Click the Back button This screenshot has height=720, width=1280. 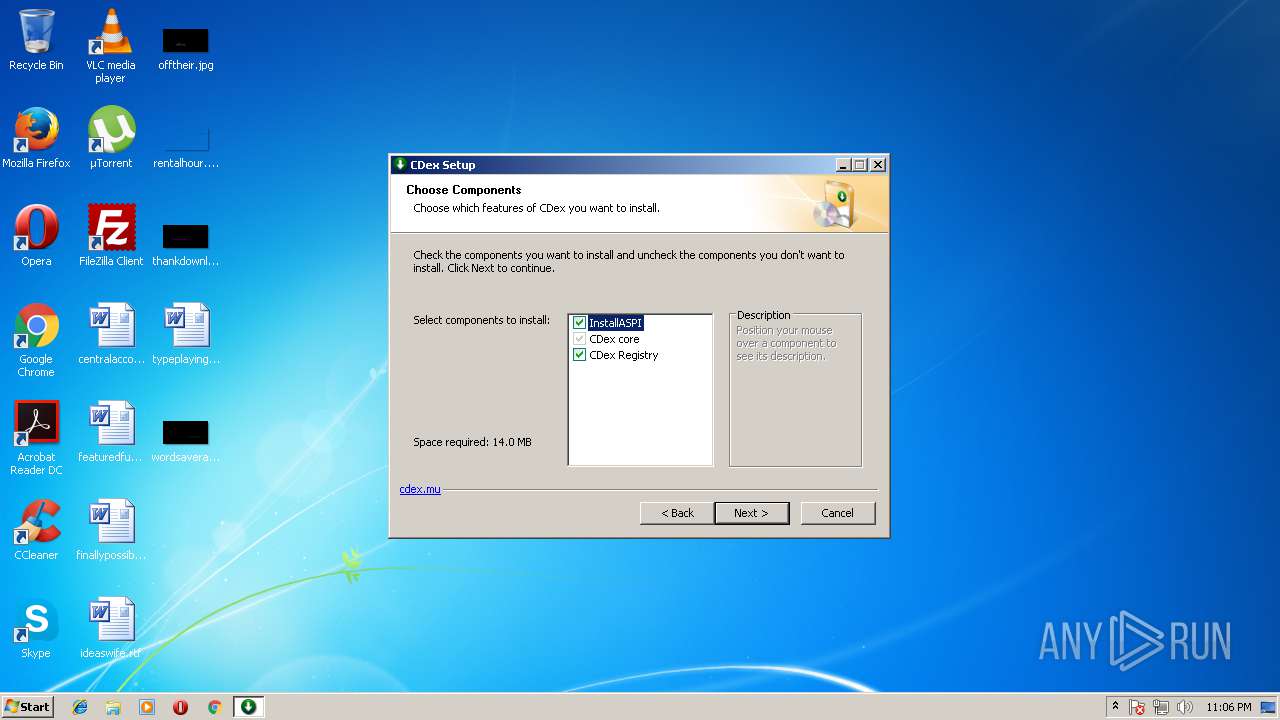pyautogui.click(x=677, y=513)
